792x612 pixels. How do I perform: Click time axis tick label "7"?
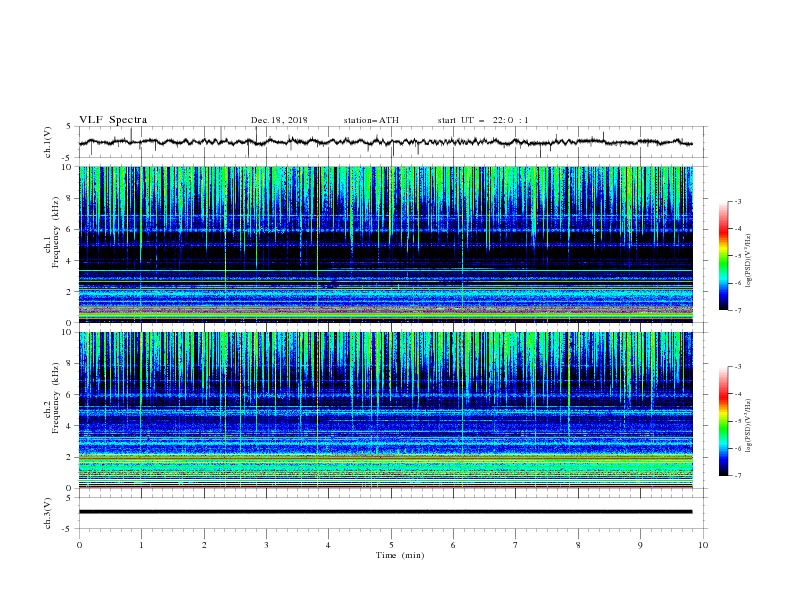point(516,545)
